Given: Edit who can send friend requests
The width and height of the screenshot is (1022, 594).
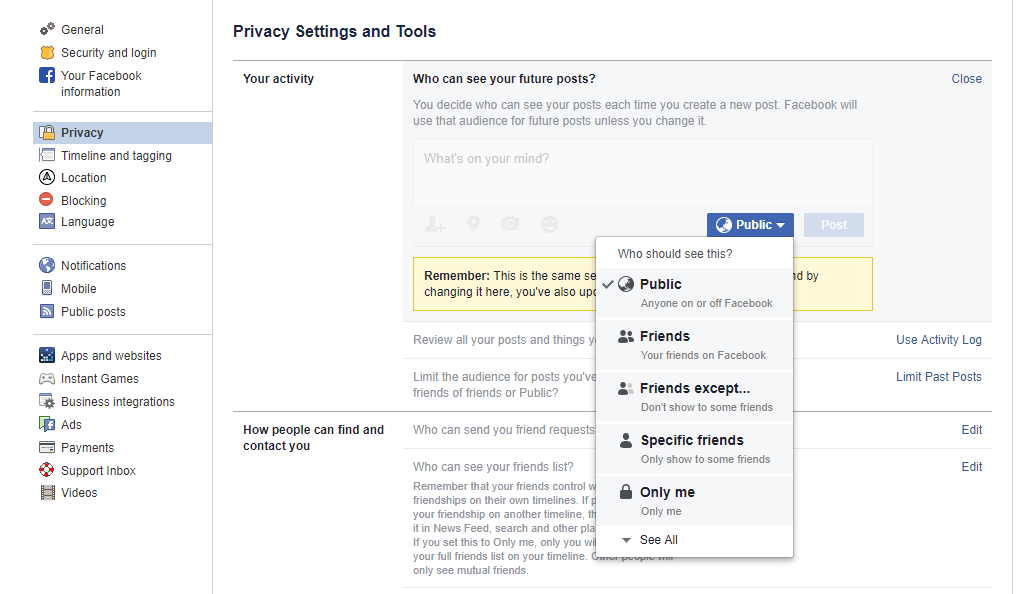Looking at the screenshot, I should click(x=971, y=430).
